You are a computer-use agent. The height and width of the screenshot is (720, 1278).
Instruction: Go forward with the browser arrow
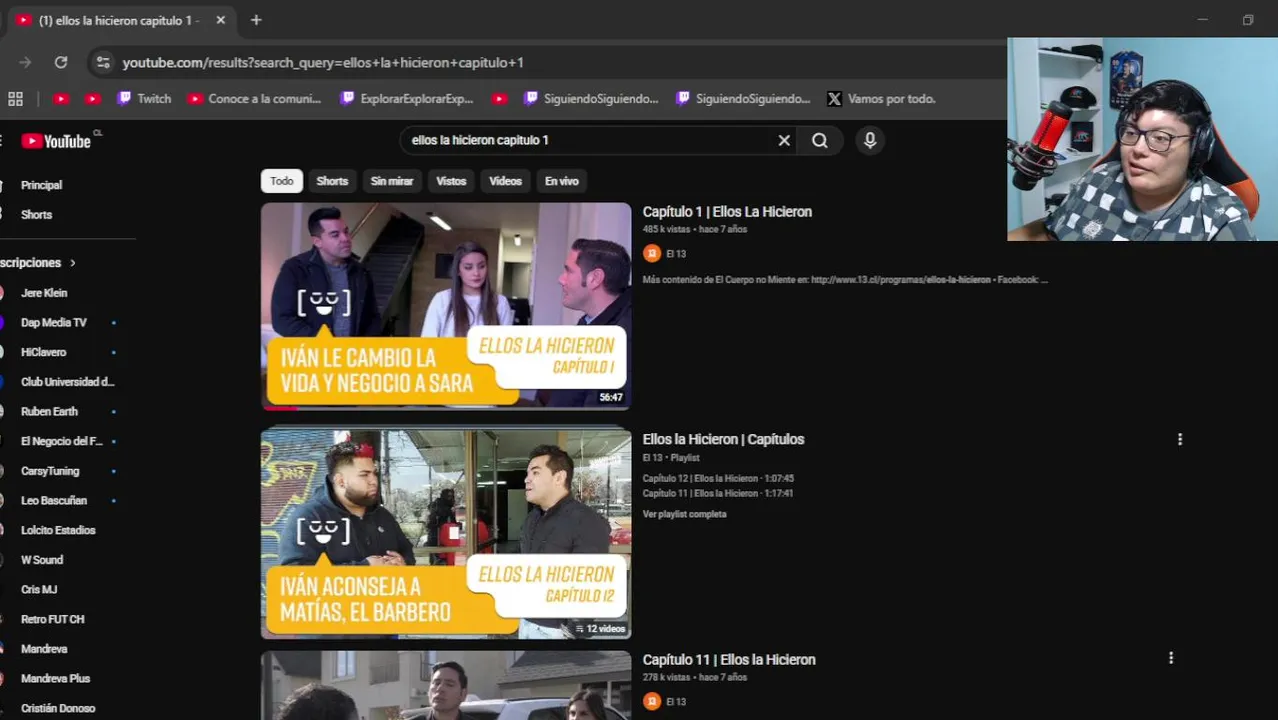(25, 62)
